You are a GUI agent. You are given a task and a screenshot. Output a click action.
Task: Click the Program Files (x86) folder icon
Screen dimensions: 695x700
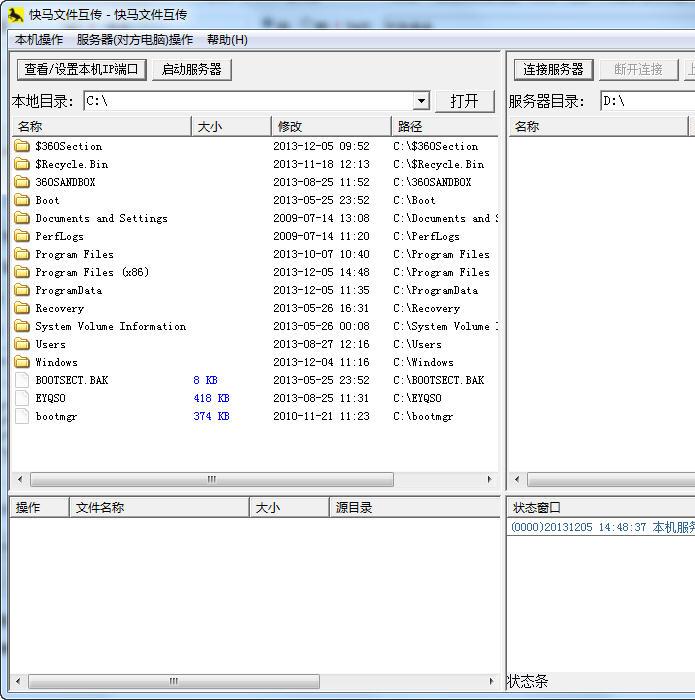tap(22, 272)
